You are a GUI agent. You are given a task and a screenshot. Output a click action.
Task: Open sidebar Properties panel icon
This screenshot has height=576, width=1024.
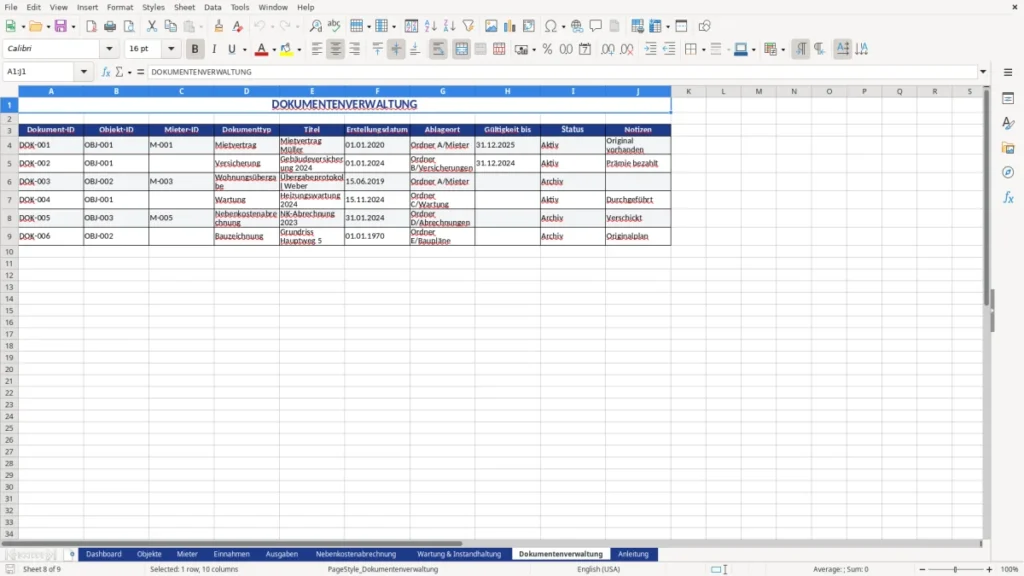[1008, 99]
